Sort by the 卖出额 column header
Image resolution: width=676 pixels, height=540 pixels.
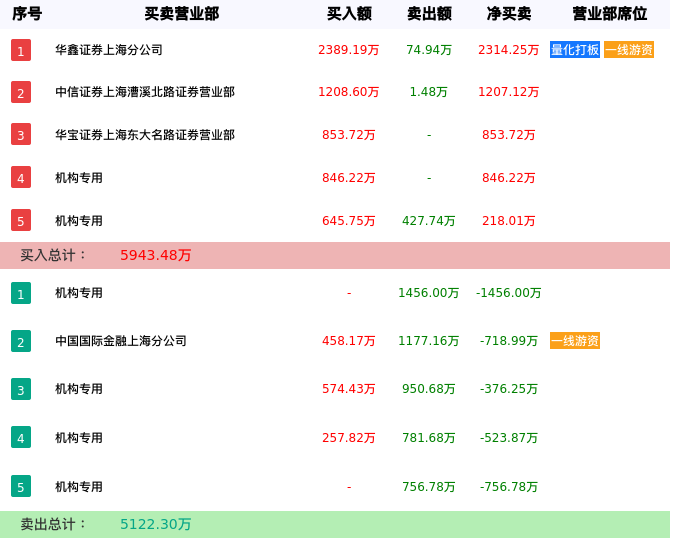(429, 14)
